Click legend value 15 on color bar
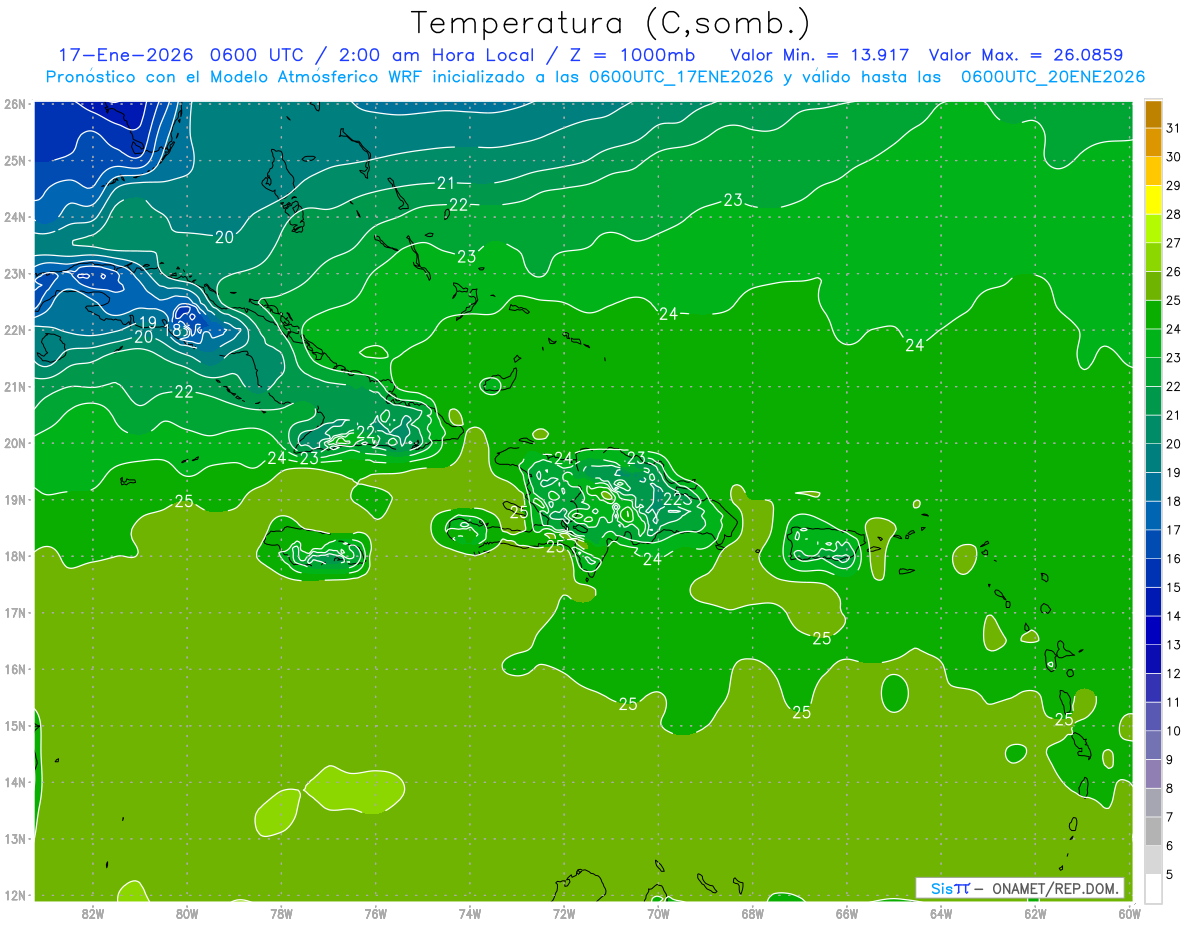1200x927 pixels. click(1174, 588)
